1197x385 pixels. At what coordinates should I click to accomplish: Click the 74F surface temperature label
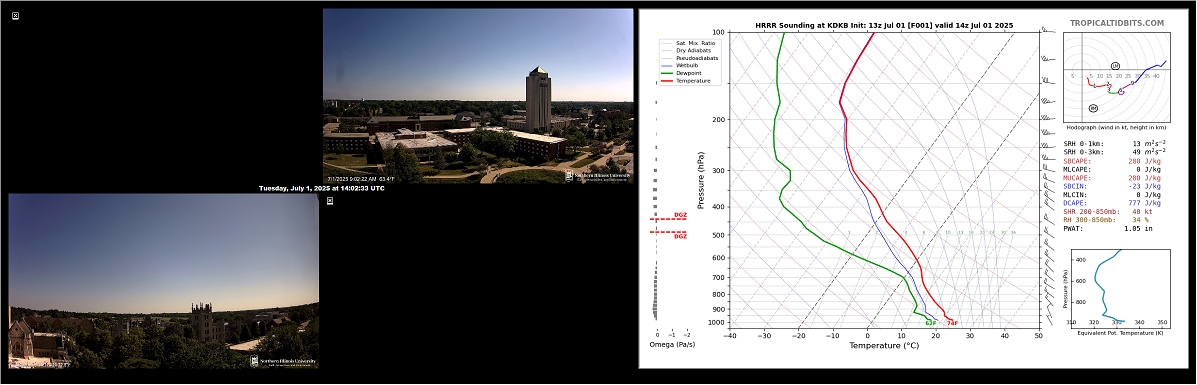pos(952,323)
